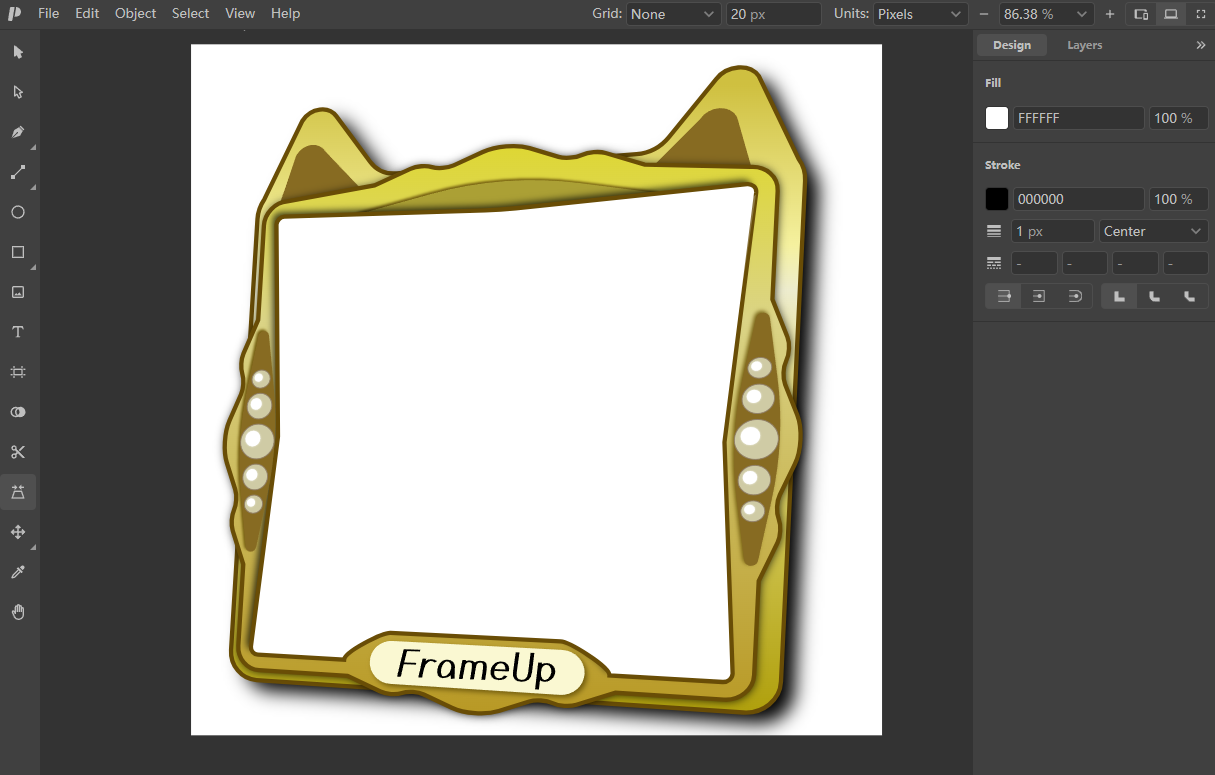Open the Object menu
The width and height of the screenshot is (1215, 775).
pyautogui.click(x=135, y=14)
